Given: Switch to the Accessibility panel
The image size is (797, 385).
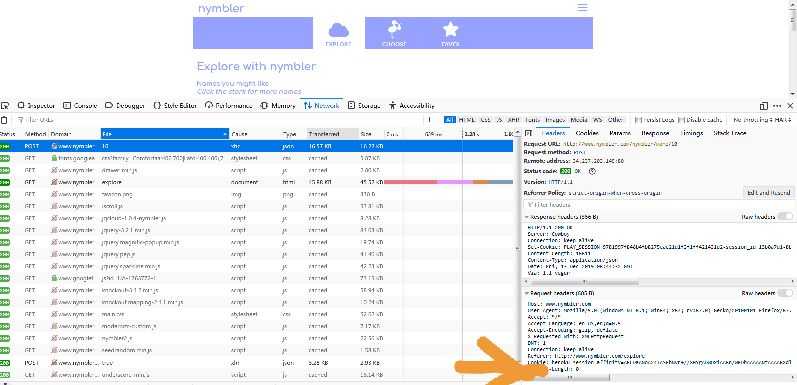Looking at the screenshot, I should tap(412, 106).
